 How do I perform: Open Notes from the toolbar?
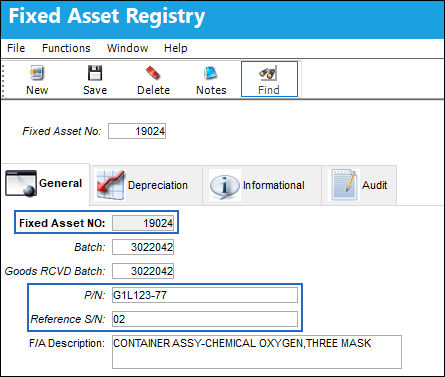(211, 79)
